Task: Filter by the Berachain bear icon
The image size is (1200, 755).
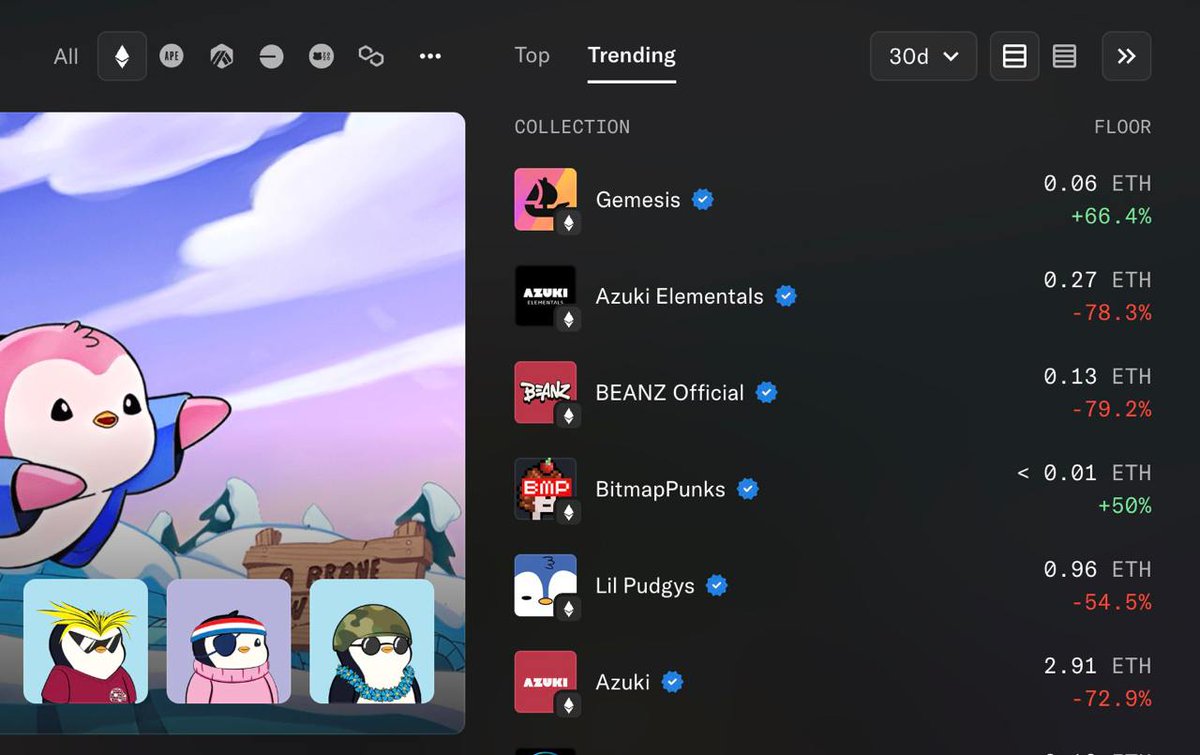Action: tap(321, 56)
